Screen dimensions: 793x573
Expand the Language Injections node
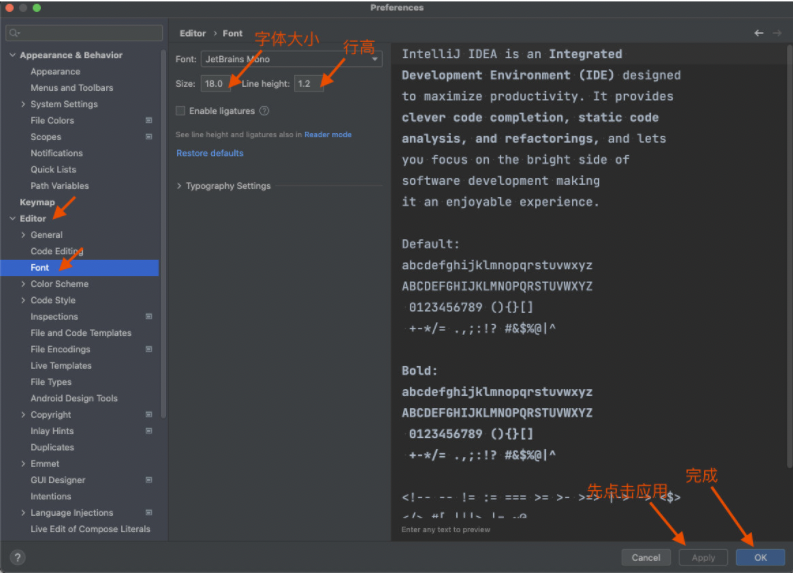[x=23, y=513]
